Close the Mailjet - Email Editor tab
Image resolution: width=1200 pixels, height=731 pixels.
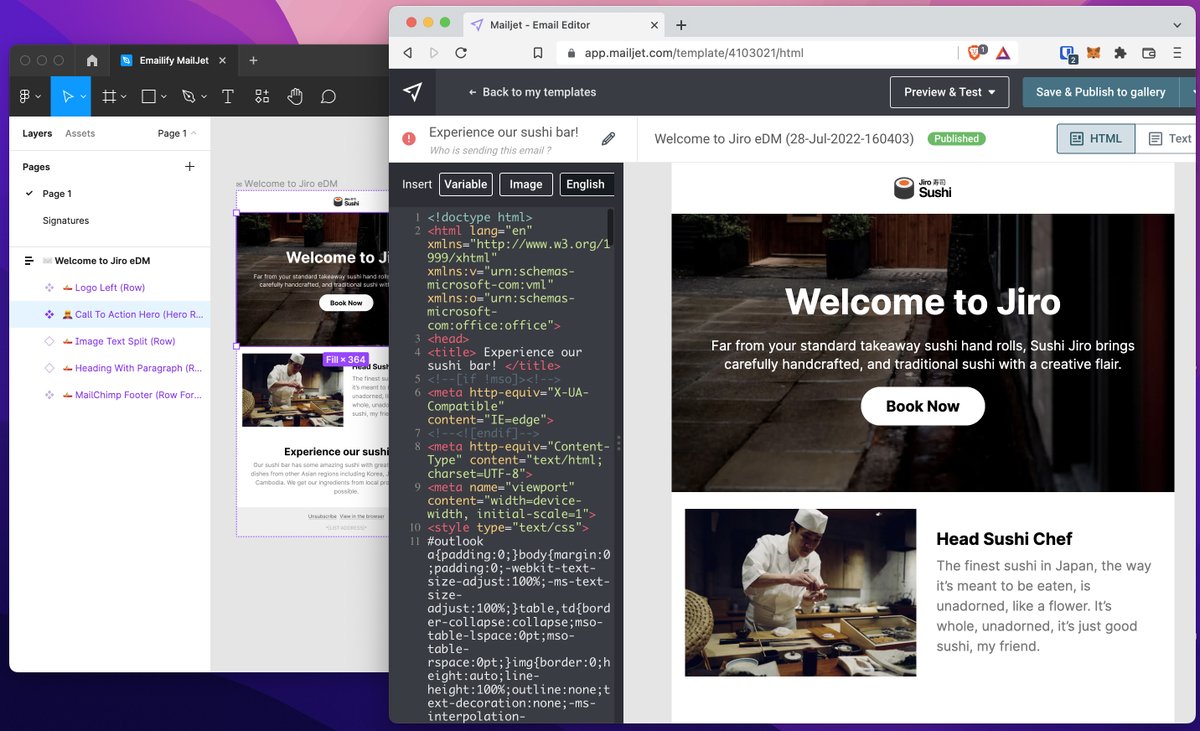[654, 25]
